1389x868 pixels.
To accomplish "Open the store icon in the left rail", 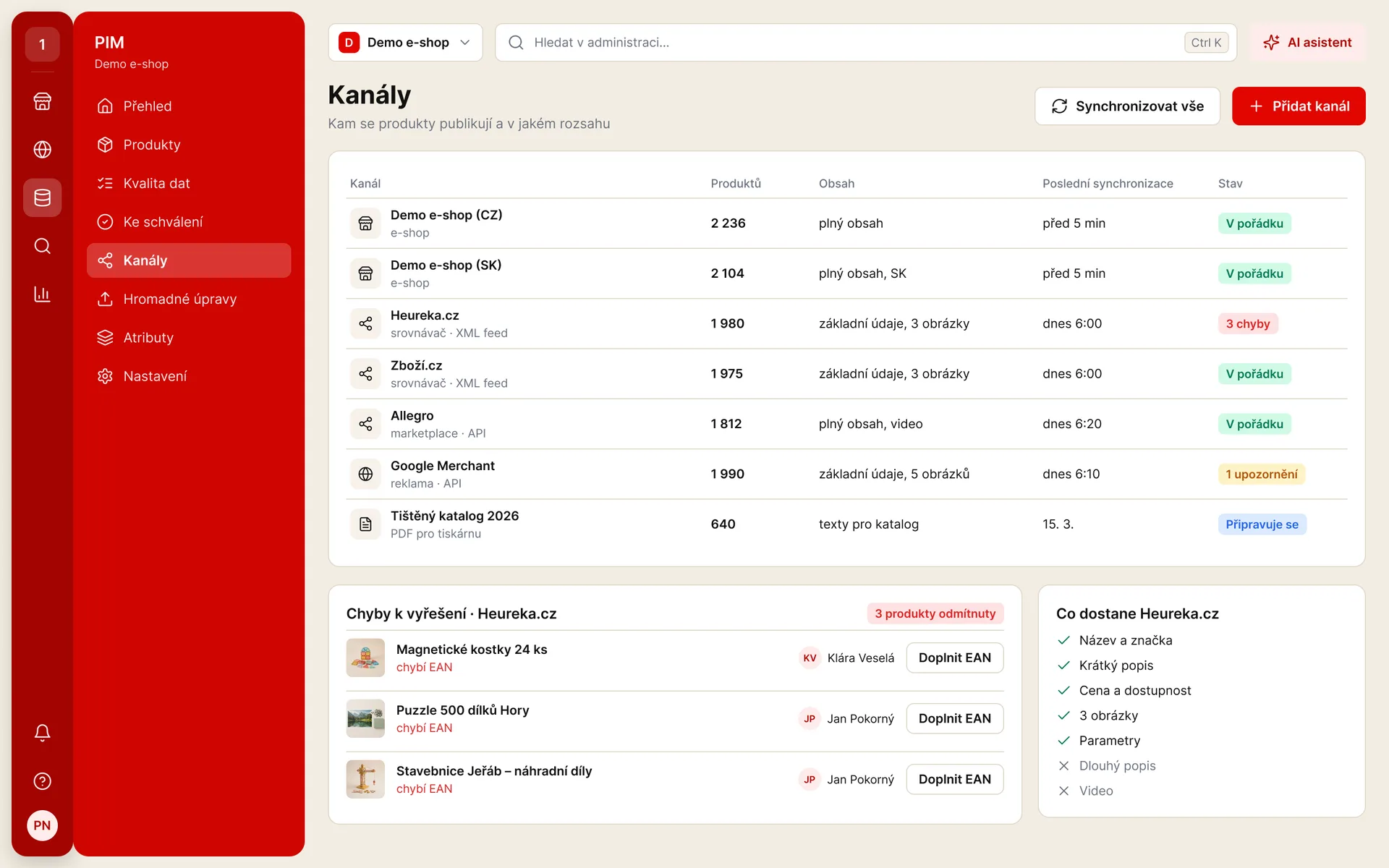I will (42, 101).
